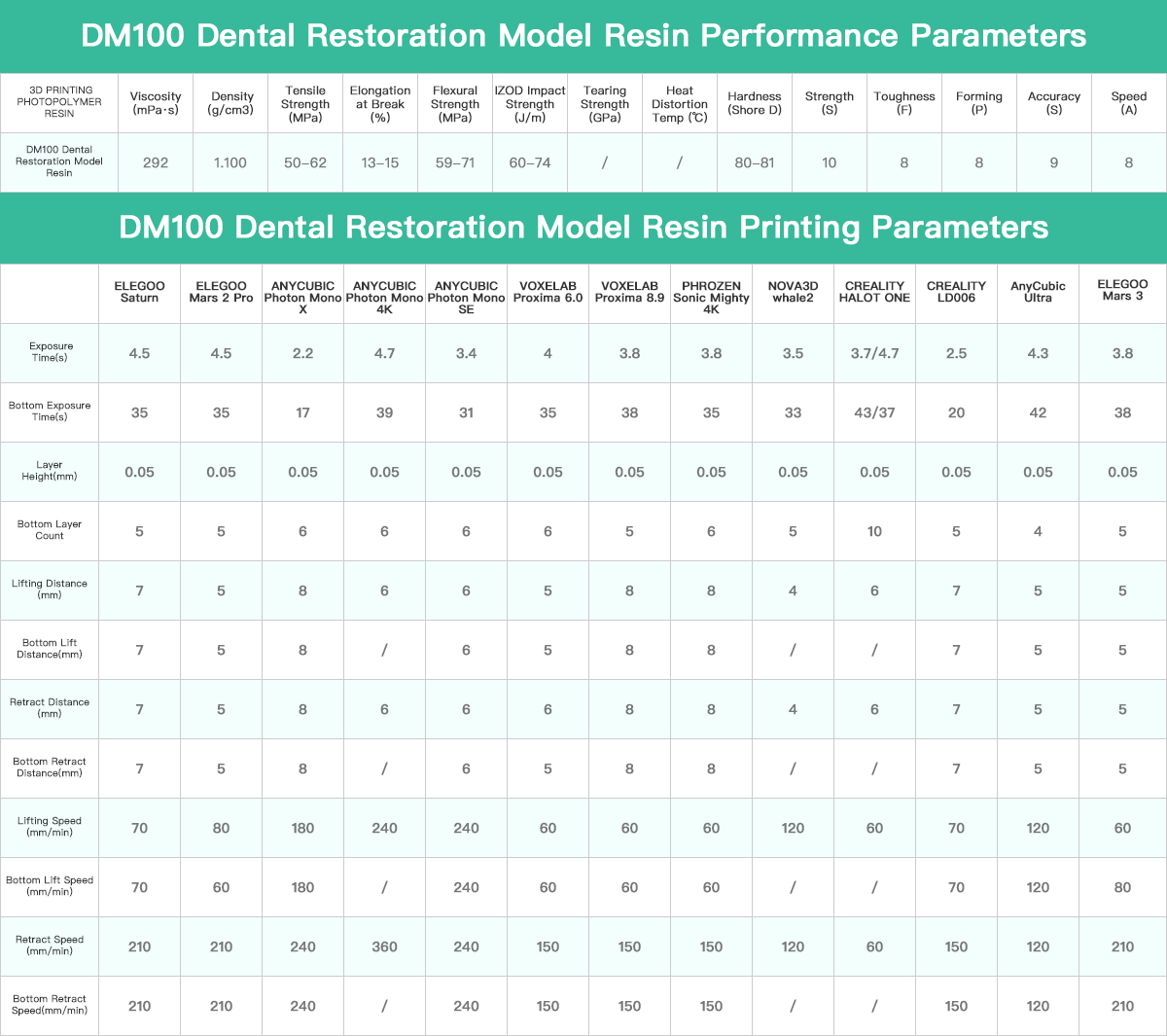The height and width of the screenshot is (1036, 1167).
Task: Click the Retract Speed (mm/min) row label
Action: (50, 946)
